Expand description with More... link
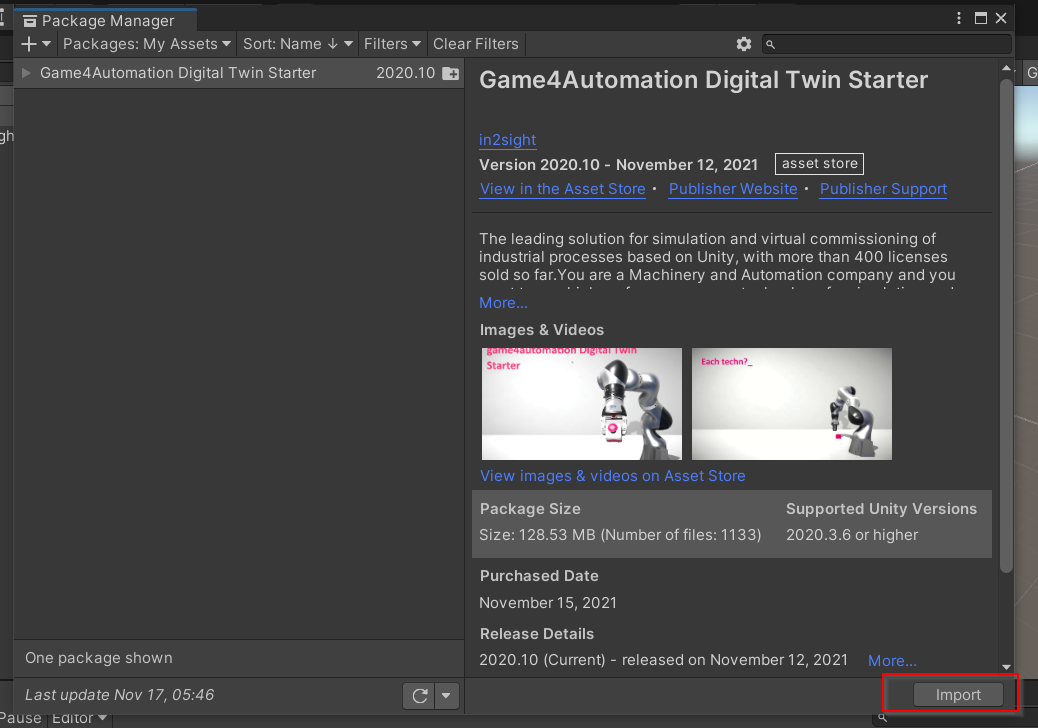 [503, 303]
